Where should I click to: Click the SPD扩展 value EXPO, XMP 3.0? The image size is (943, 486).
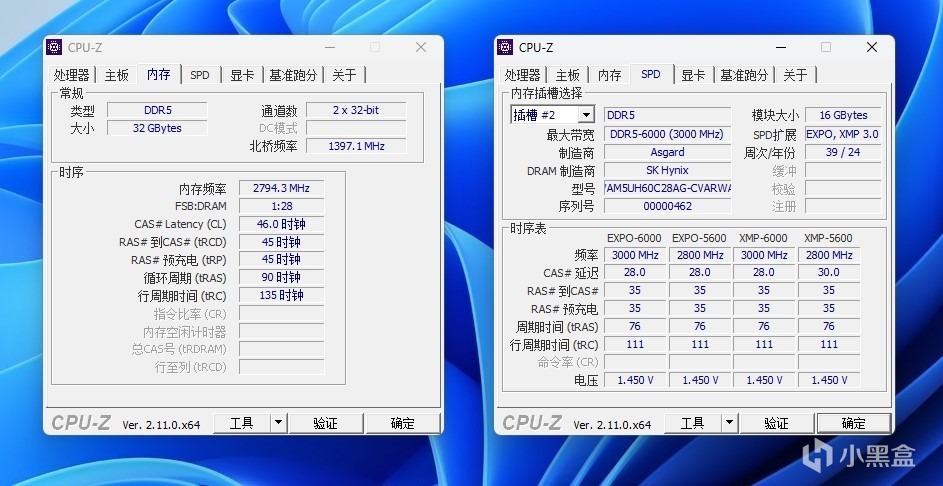click(843, 134)
